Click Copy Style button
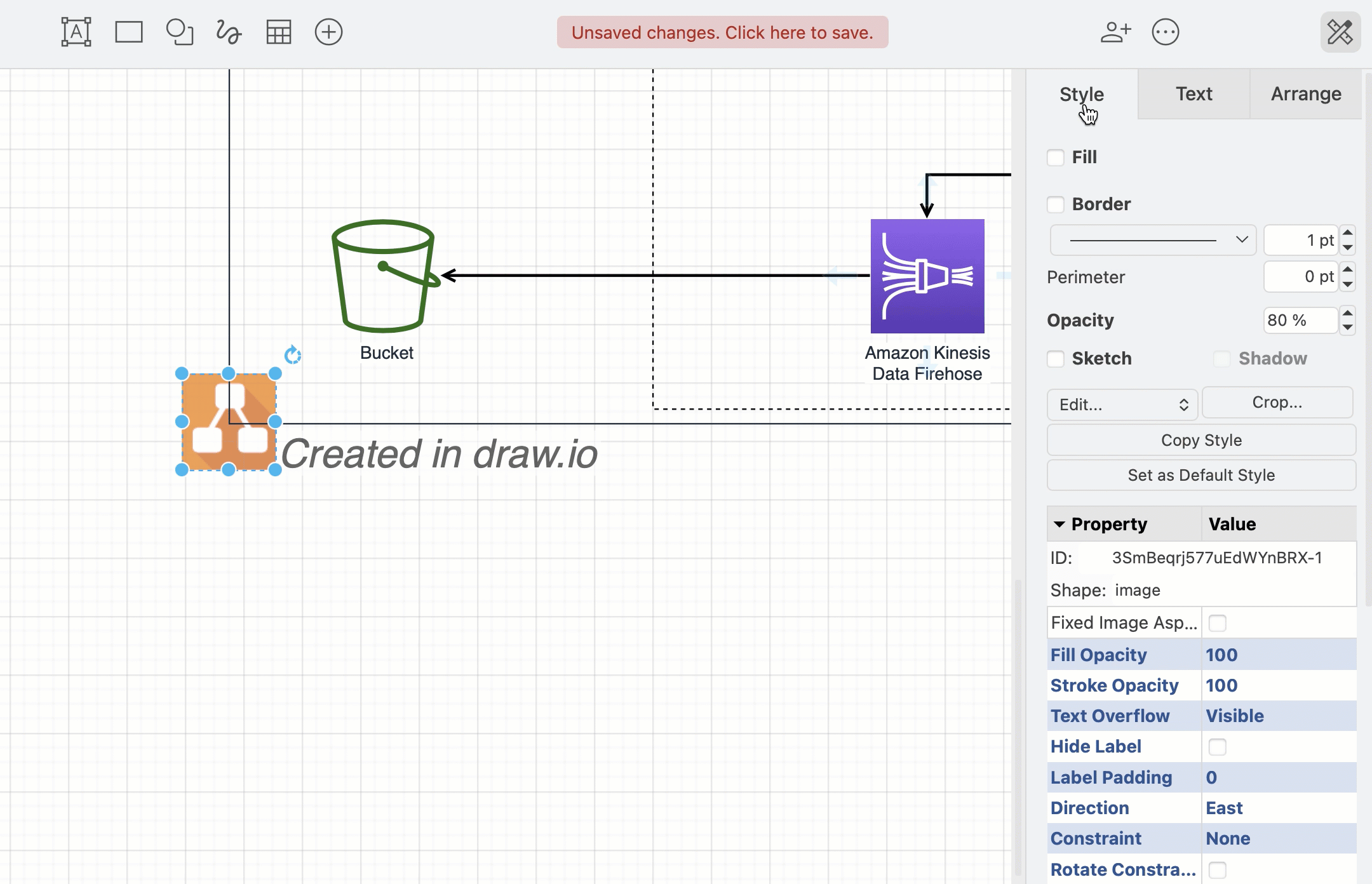Screen dimensions: 1372x884 point(1200,440)
